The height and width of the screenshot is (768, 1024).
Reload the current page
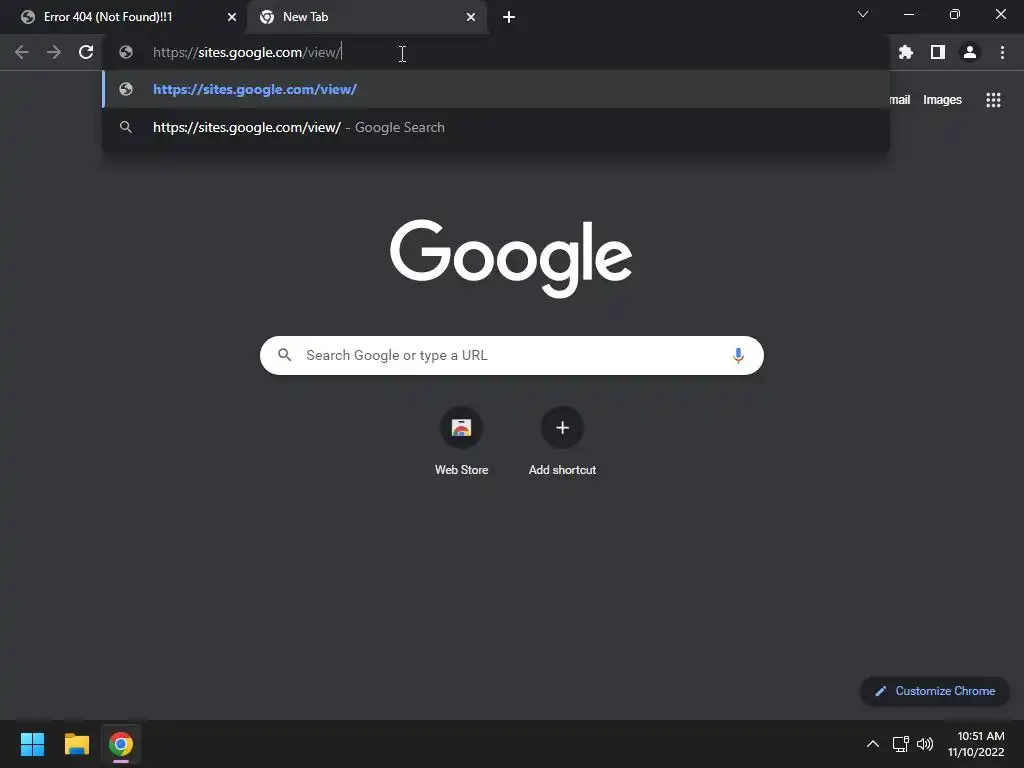(x=86, y=52)
